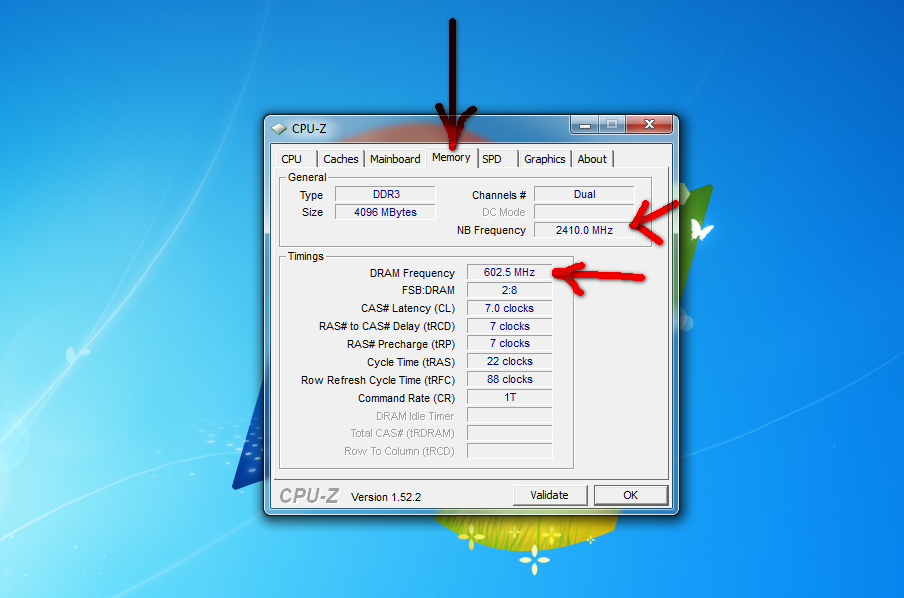Image resolution: width=904 pixels, height=598 pixels.
Task: Click the empty DC Mode field
Action: 584,212
